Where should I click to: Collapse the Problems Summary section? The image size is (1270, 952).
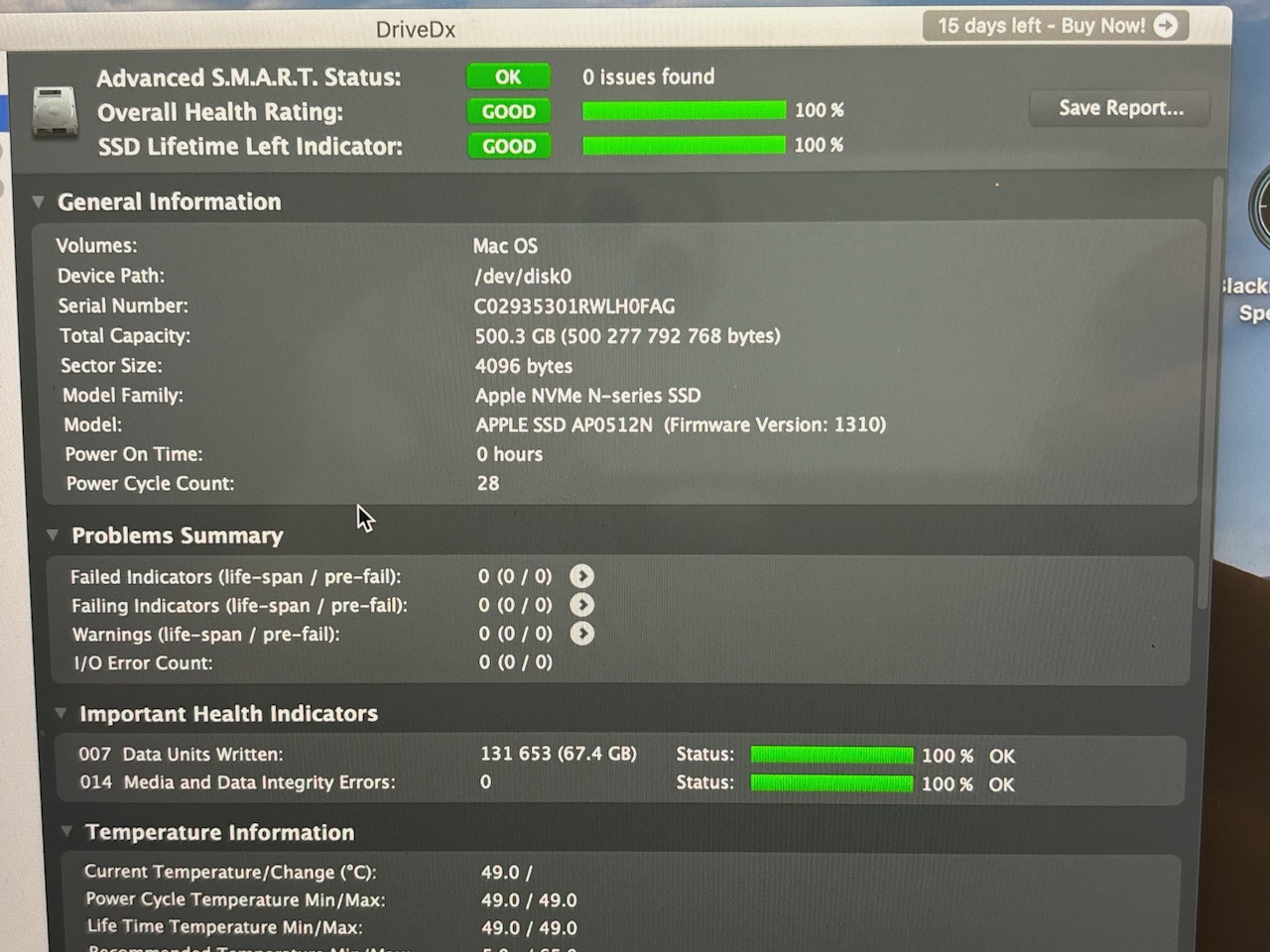[53, 535]
